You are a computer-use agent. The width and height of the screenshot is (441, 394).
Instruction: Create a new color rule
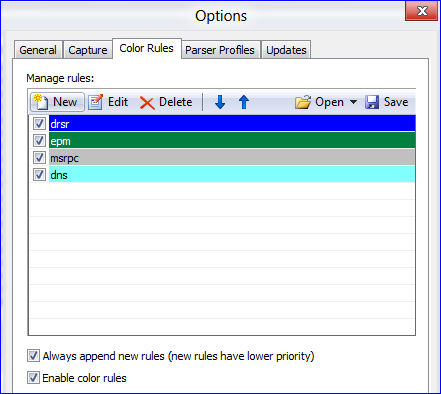57,102
